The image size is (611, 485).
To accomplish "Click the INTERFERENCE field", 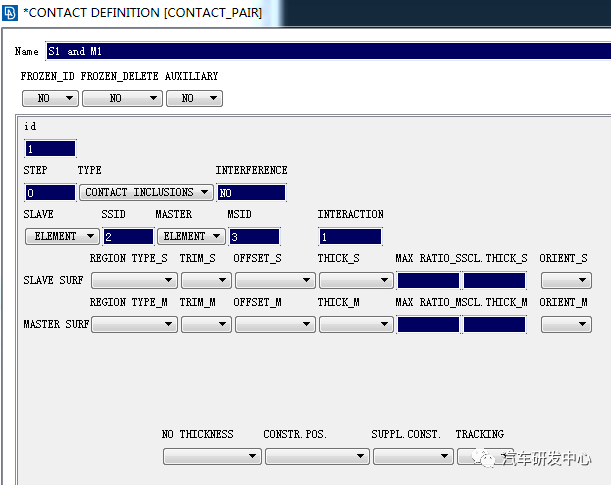I will click(251, 193).
